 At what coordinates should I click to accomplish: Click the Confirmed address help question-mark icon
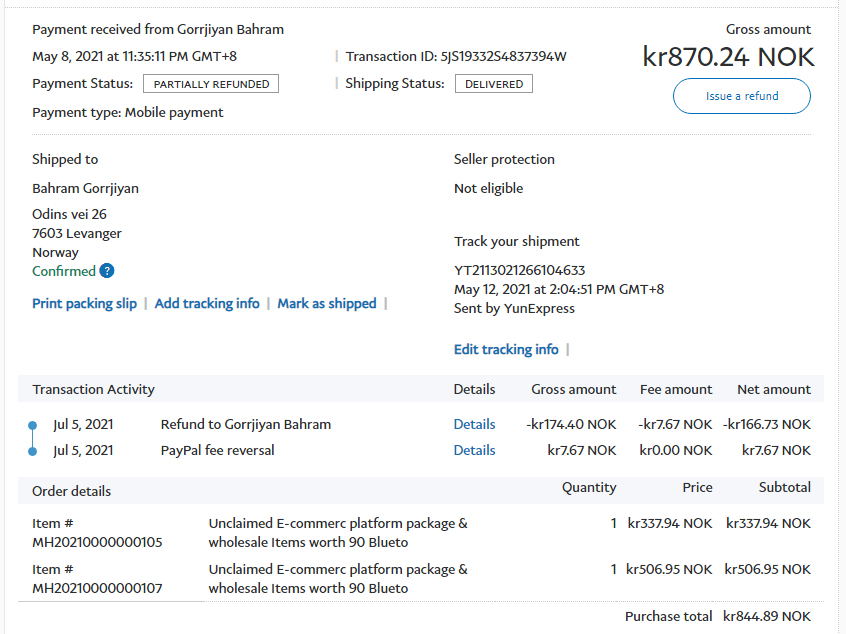[x=107, y=271]
